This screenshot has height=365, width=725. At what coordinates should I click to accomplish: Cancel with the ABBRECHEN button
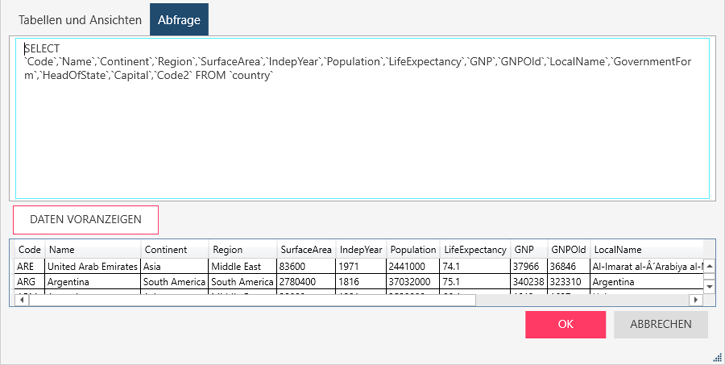[x=661, y=324]
